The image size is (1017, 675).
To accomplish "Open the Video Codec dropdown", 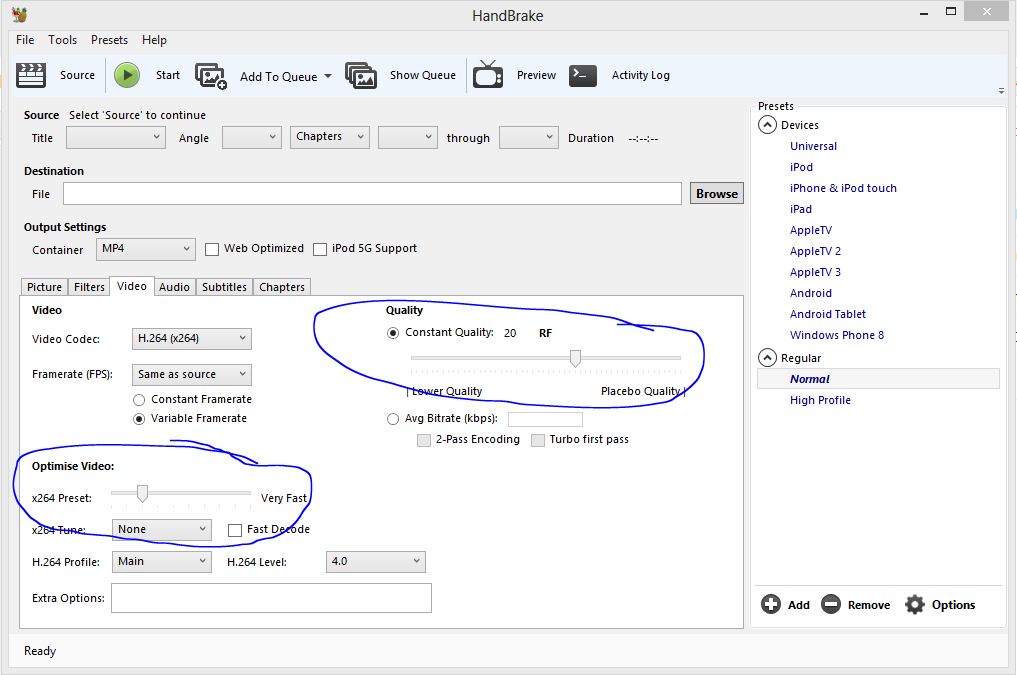I will [192, 338].
